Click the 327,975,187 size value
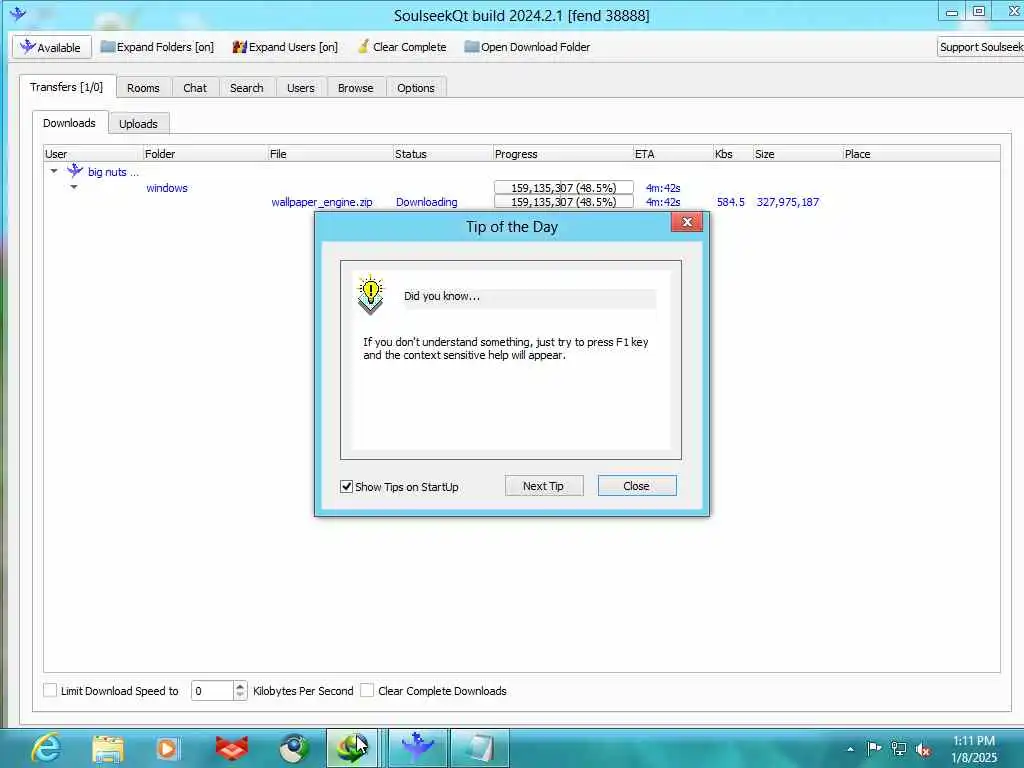This screenshot has height=768, width=1024. [788, 202]
